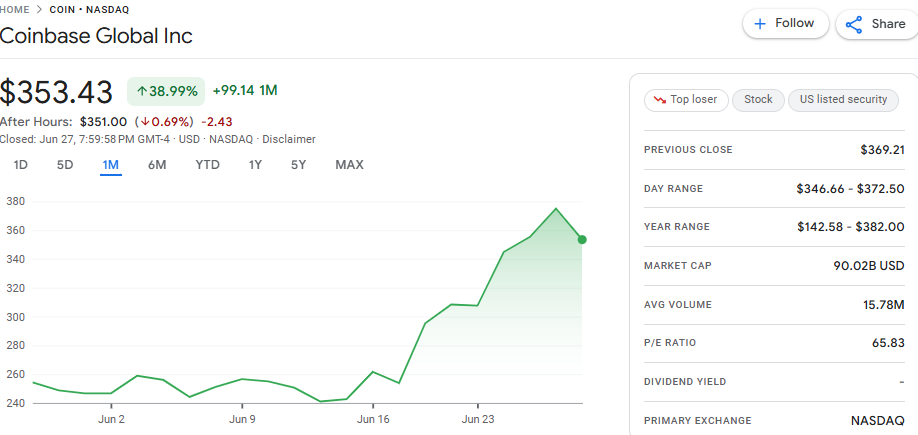The width and height of the screenshot is (918, 435).
Task: Click the Jun 16 axis label
Action: coord(373,419)
